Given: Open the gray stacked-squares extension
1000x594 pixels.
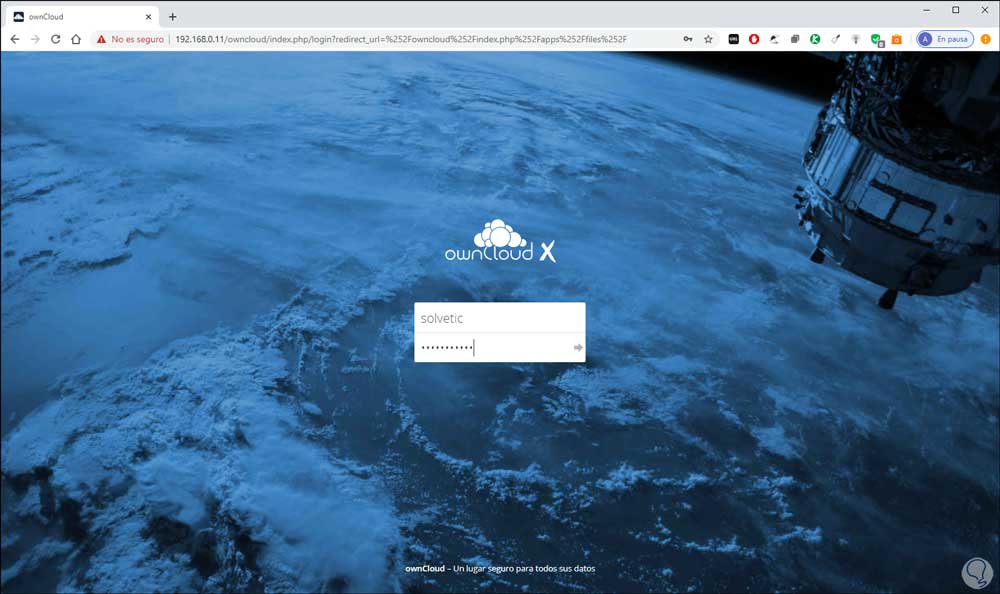Looking at the screenshot, I should 795,39.
